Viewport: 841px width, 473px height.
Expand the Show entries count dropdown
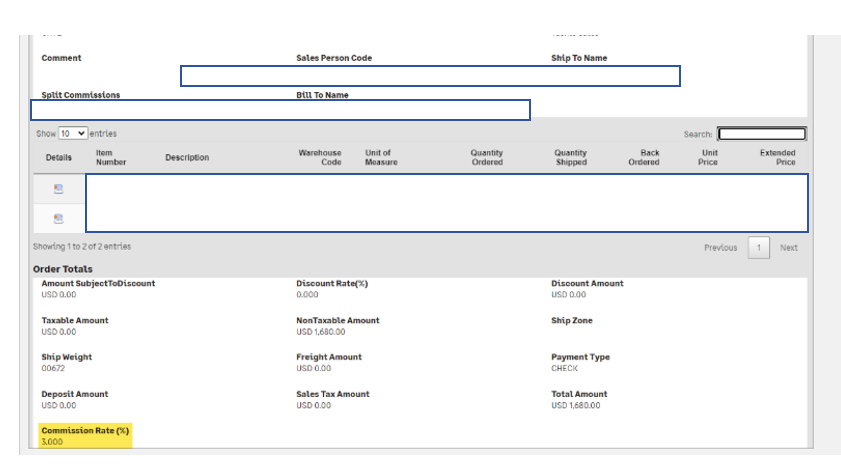(73, 133)
